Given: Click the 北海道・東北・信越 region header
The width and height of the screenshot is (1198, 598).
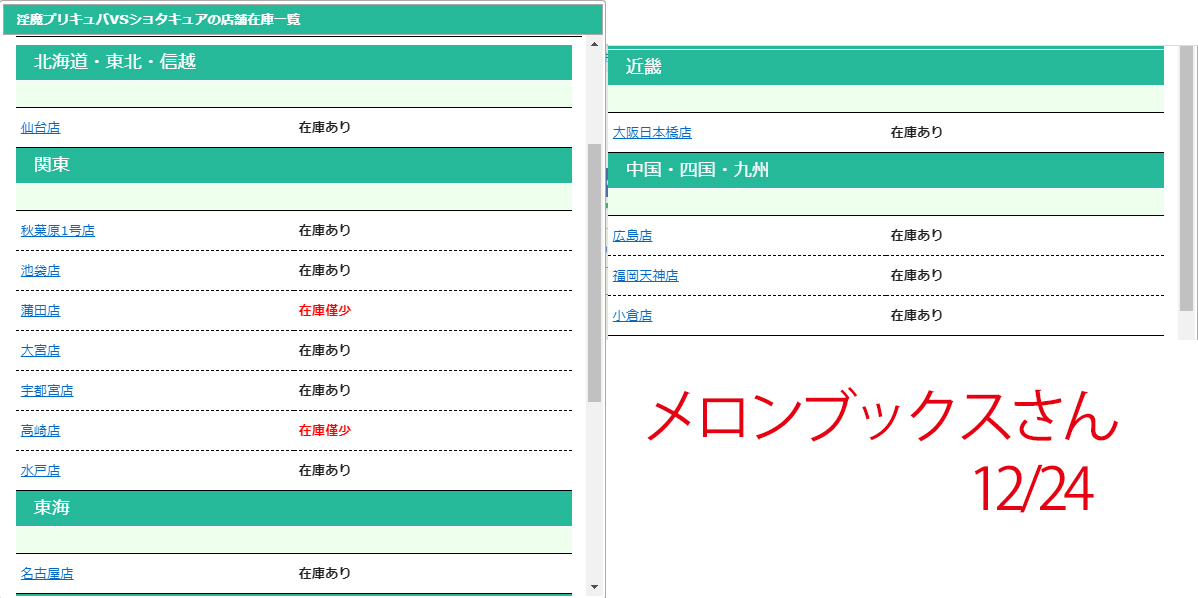Looking at the screenshot, I should tap(294, 63).
